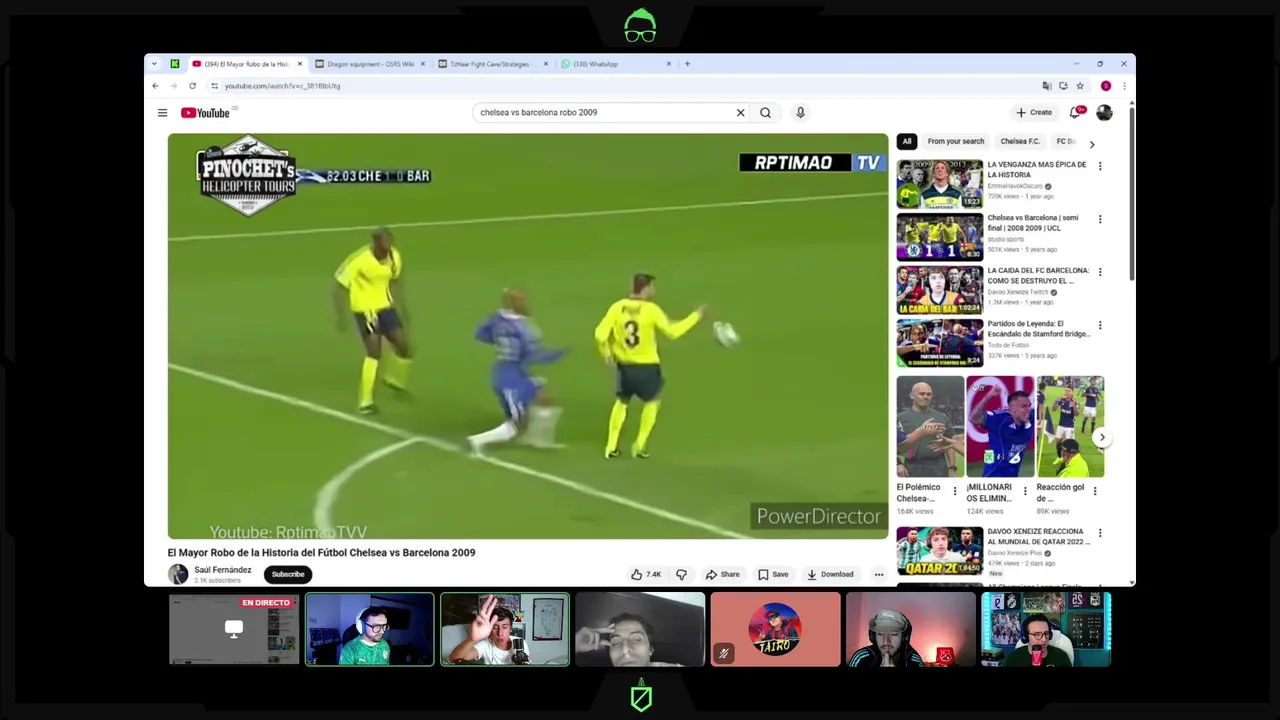Download the video
Viewport: 1280px width, 720px height.
[830, 574]
